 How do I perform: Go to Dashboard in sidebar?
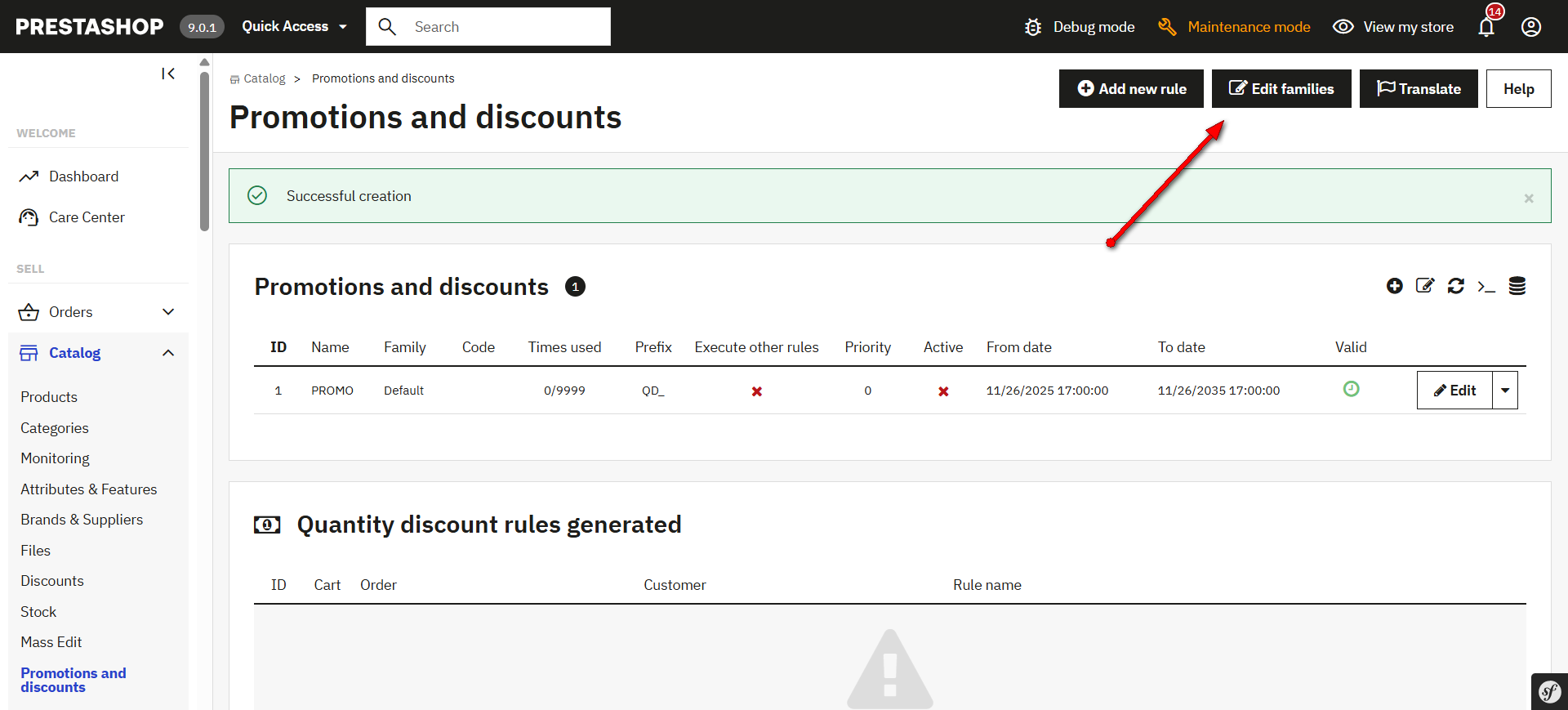(x=83, y=176)
